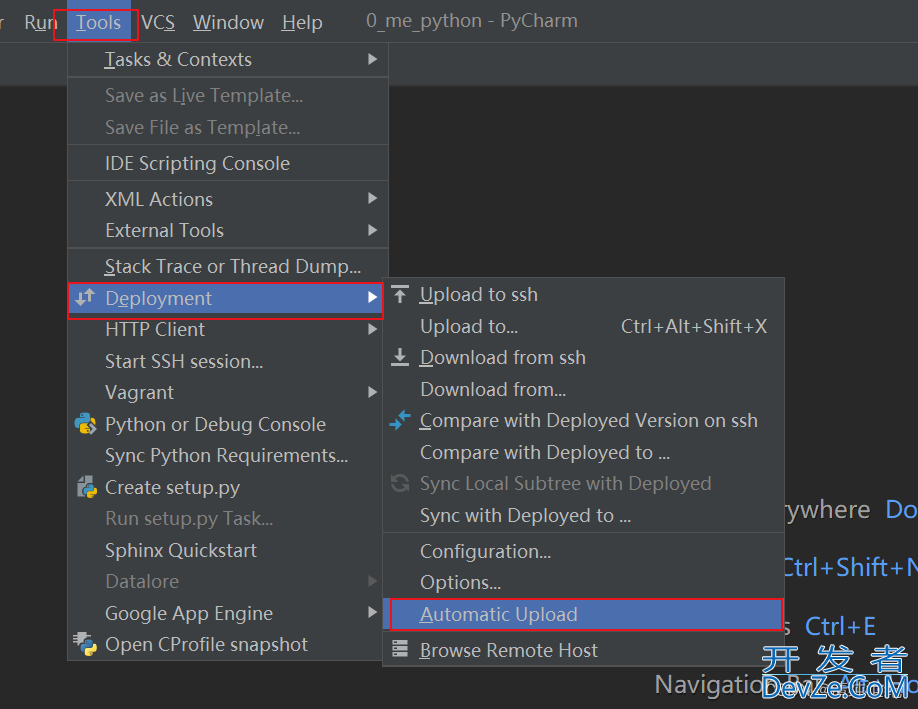This screenshot has height=709, width=918.
Task: Expand the XML Actions submenu arrow
Action: click(x=372, y=198)
